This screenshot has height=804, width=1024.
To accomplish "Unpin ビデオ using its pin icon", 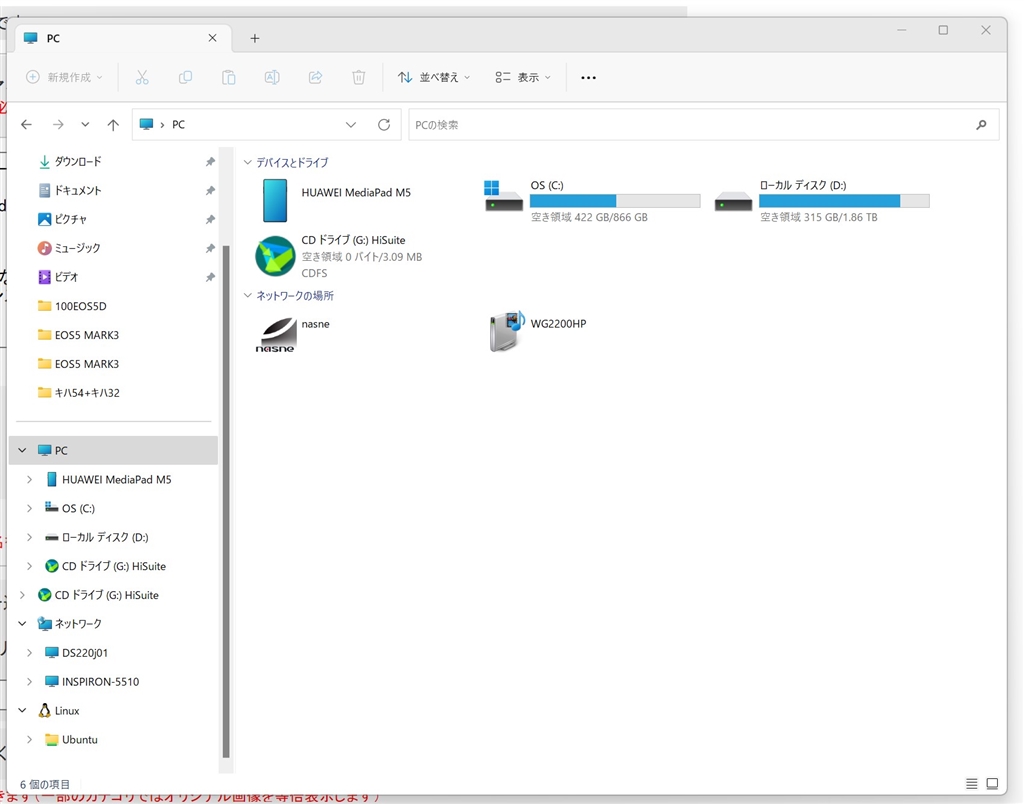I will click(210, 277).
